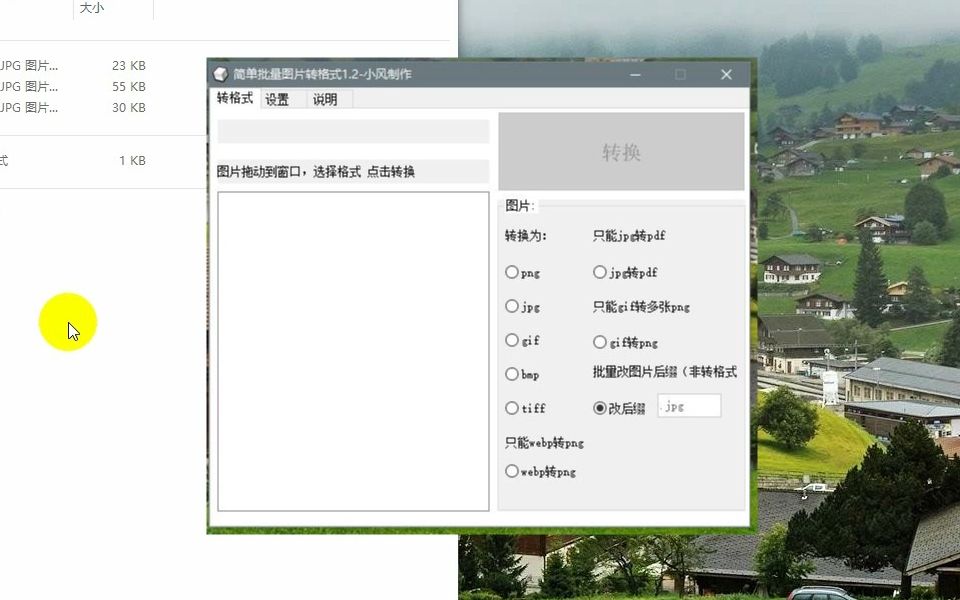Select the gif output format
The image size is (960, 600).
[513, 340]
